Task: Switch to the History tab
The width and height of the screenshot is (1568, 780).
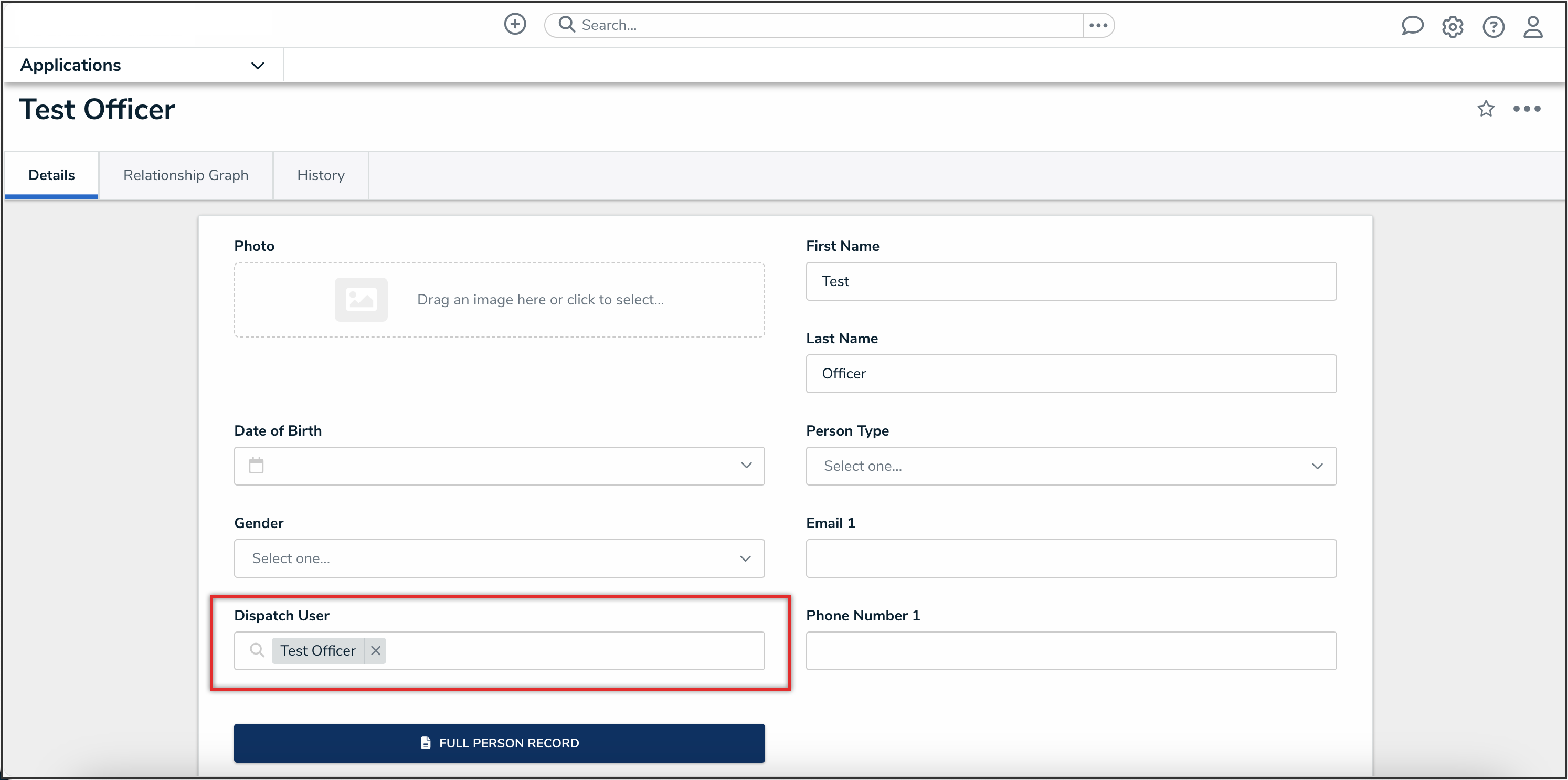Action: pyautogui.click(x=321, y=175)
